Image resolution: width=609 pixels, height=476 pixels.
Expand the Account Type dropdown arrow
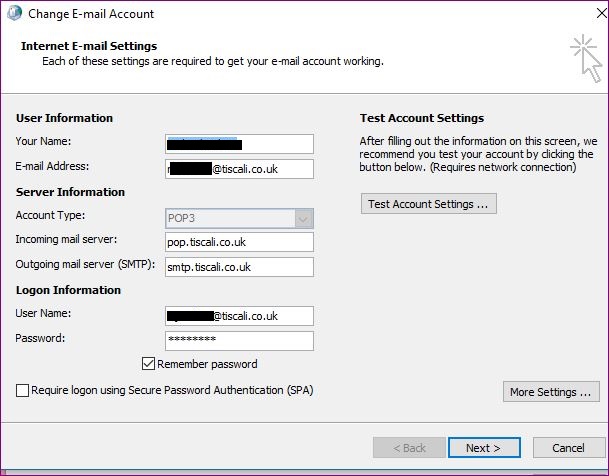tap(303, 217)
